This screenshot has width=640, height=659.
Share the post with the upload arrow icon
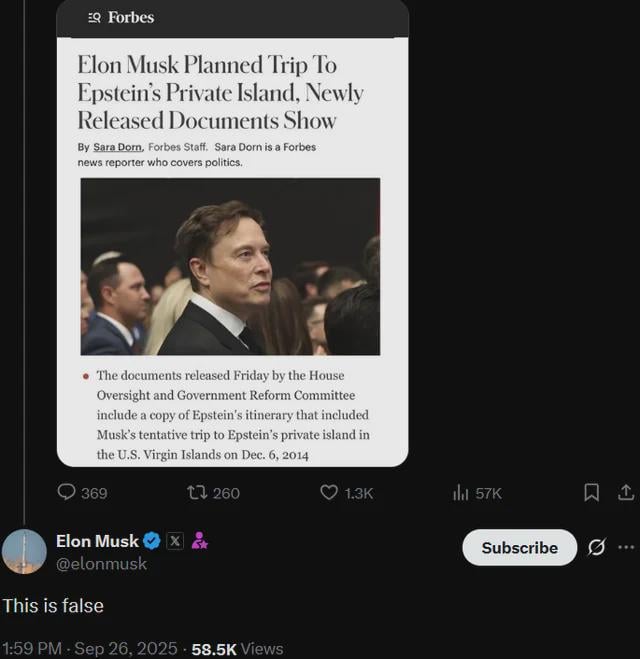click(626, 492)
